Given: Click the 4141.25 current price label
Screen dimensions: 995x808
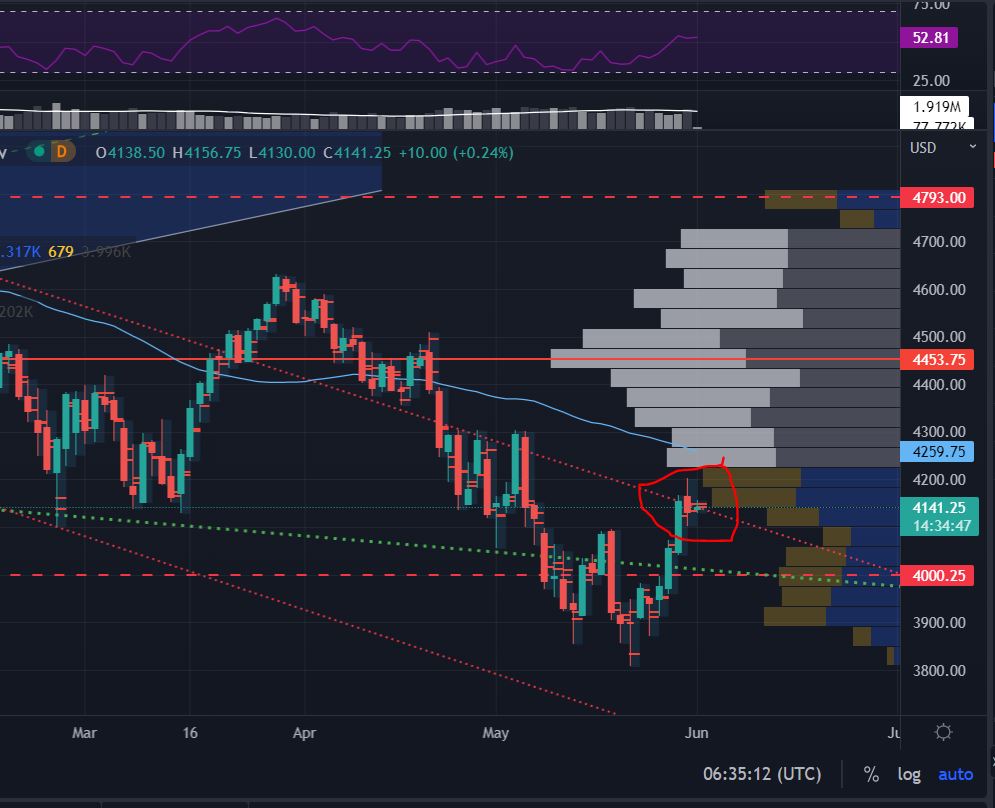Looking at the screenshot, I should click(x=939, y=508).
